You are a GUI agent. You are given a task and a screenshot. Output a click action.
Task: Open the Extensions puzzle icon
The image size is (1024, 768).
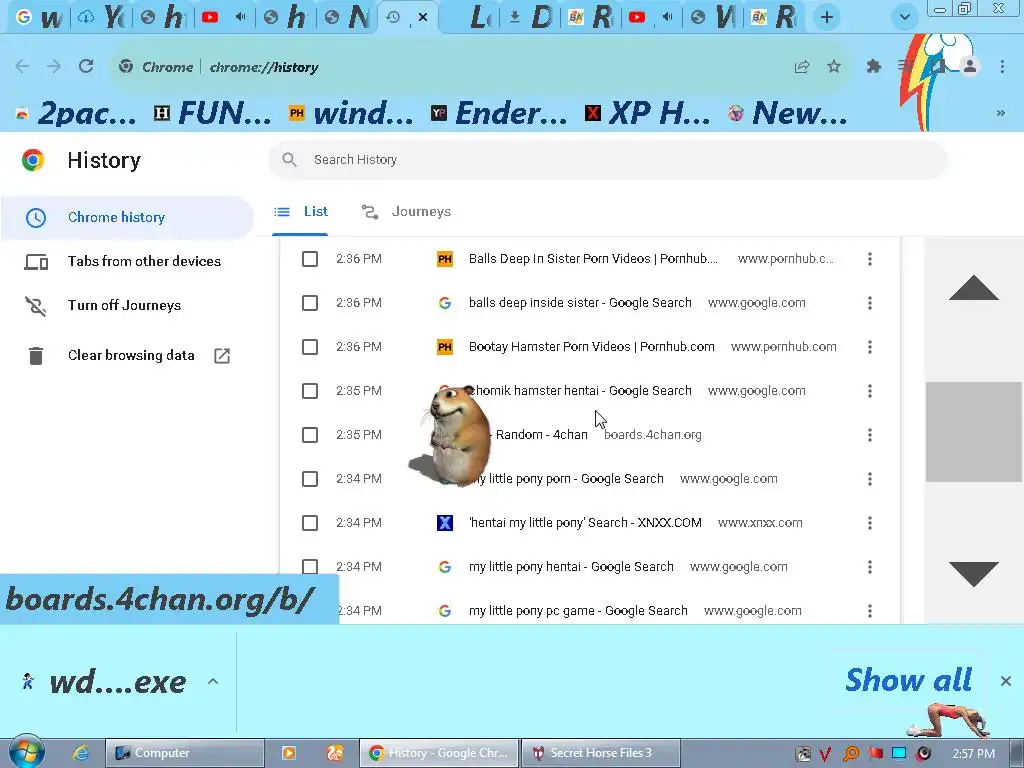[x=873, y=66]
